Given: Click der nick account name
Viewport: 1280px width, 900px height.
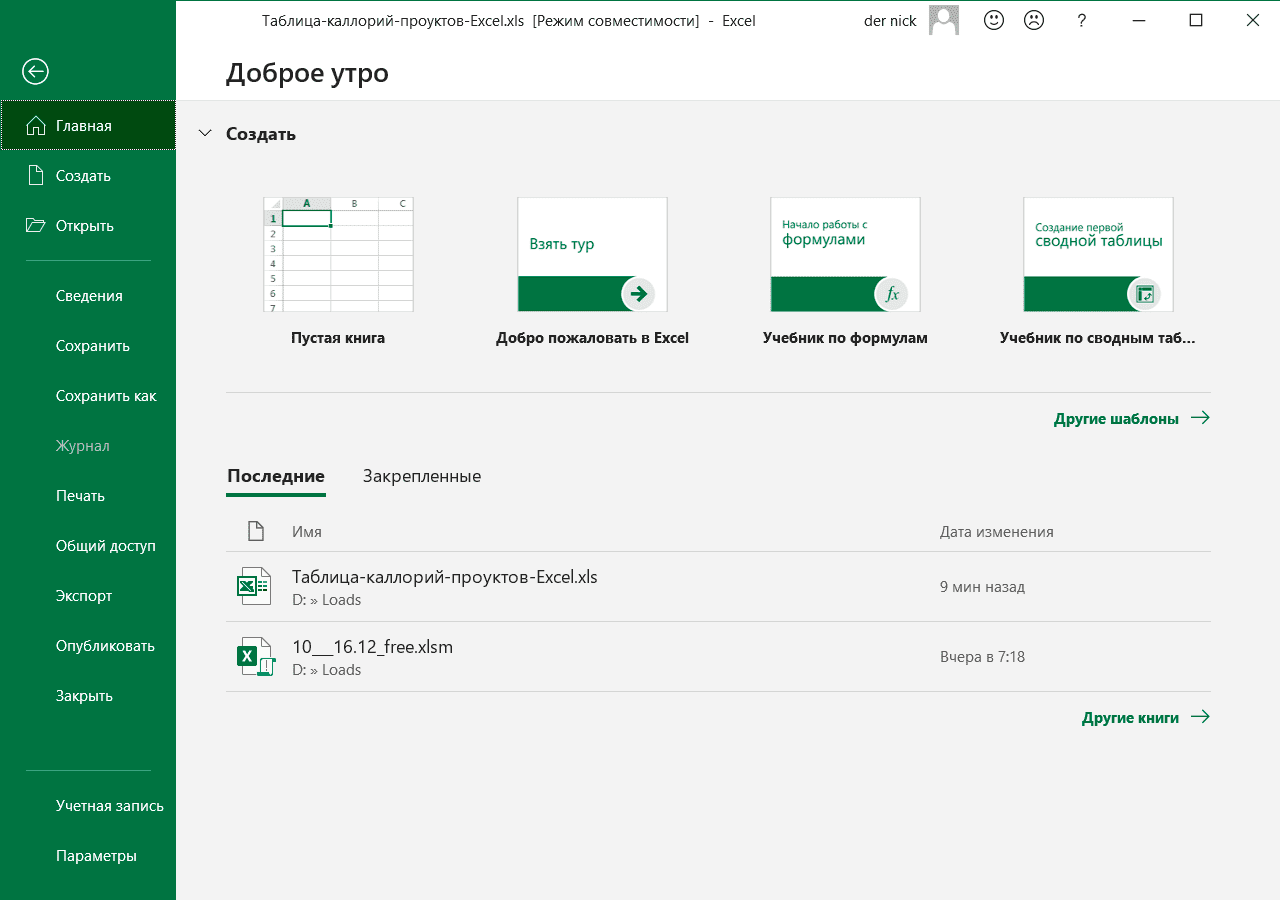Looking at the screenshot, I should [890, 20].
